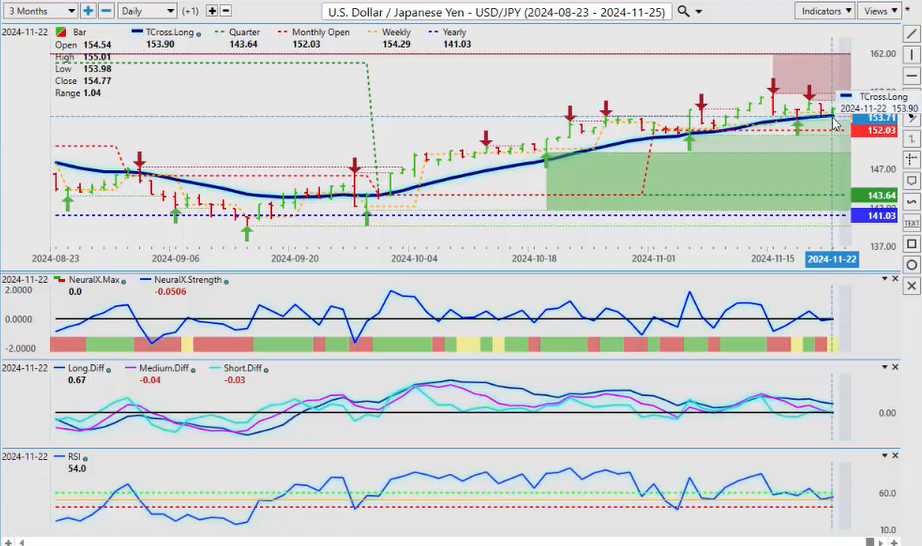Select the diagonal trend line drawing tool
Viewport: 922px width, 546px height.
[911, 34]
